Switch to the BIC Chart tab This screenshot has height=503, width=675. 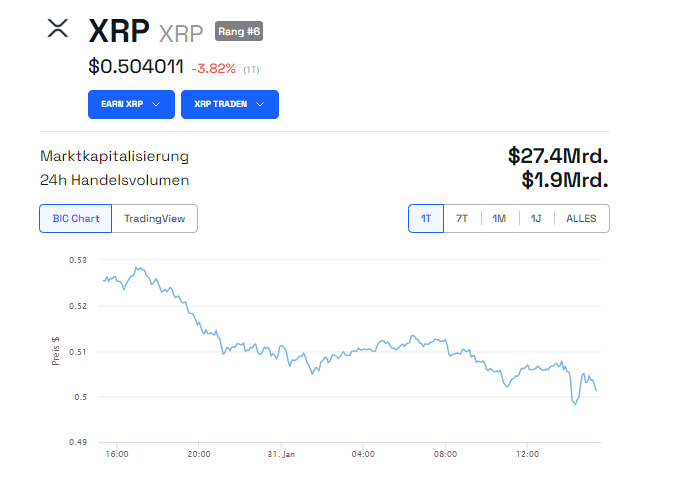tap(76, 218)
